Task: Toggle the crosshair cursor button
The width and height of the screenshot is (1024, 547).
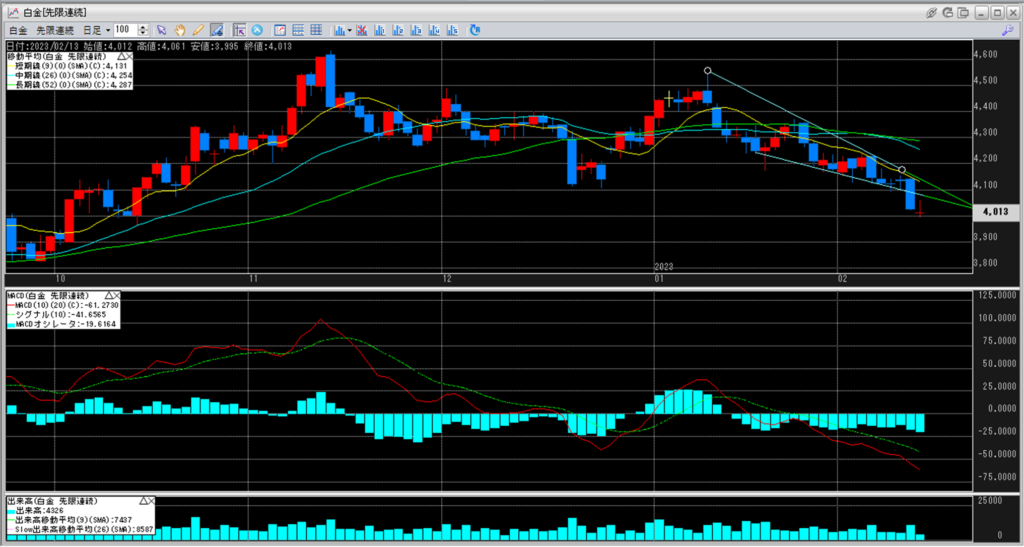Action: click(238, 30)
